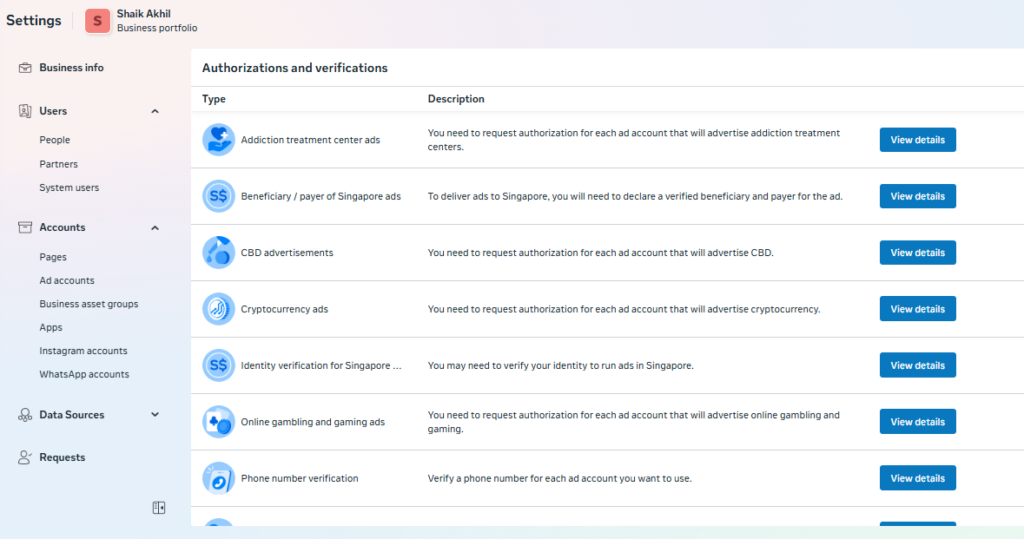Collapse the sidebar using the panel icon
This screenshot has height=539, width=1024.
pyautogui.click(x=158, y=508)
